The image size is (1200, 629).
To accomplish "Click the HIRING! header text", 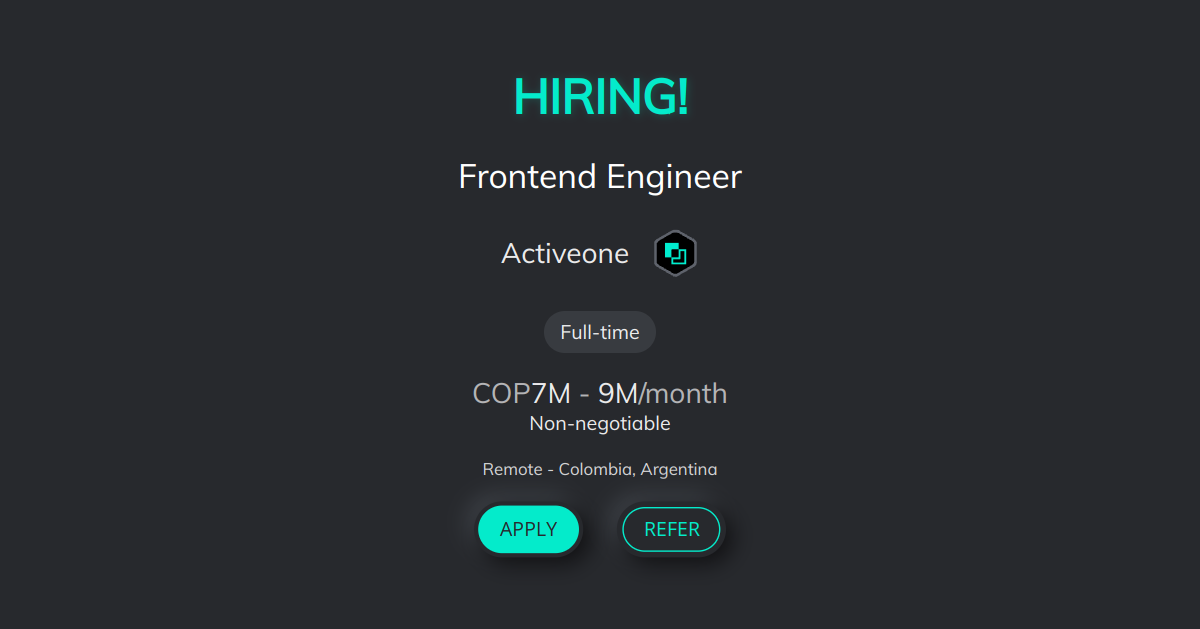I will click(x=600, y=97).
